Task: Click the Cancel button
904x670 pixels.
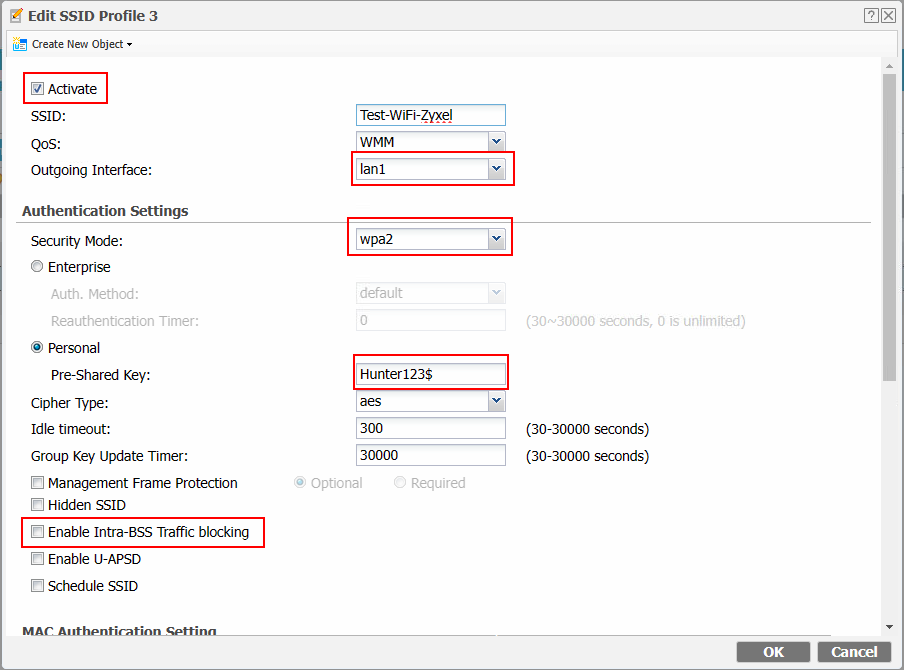Action: point(854,651)
